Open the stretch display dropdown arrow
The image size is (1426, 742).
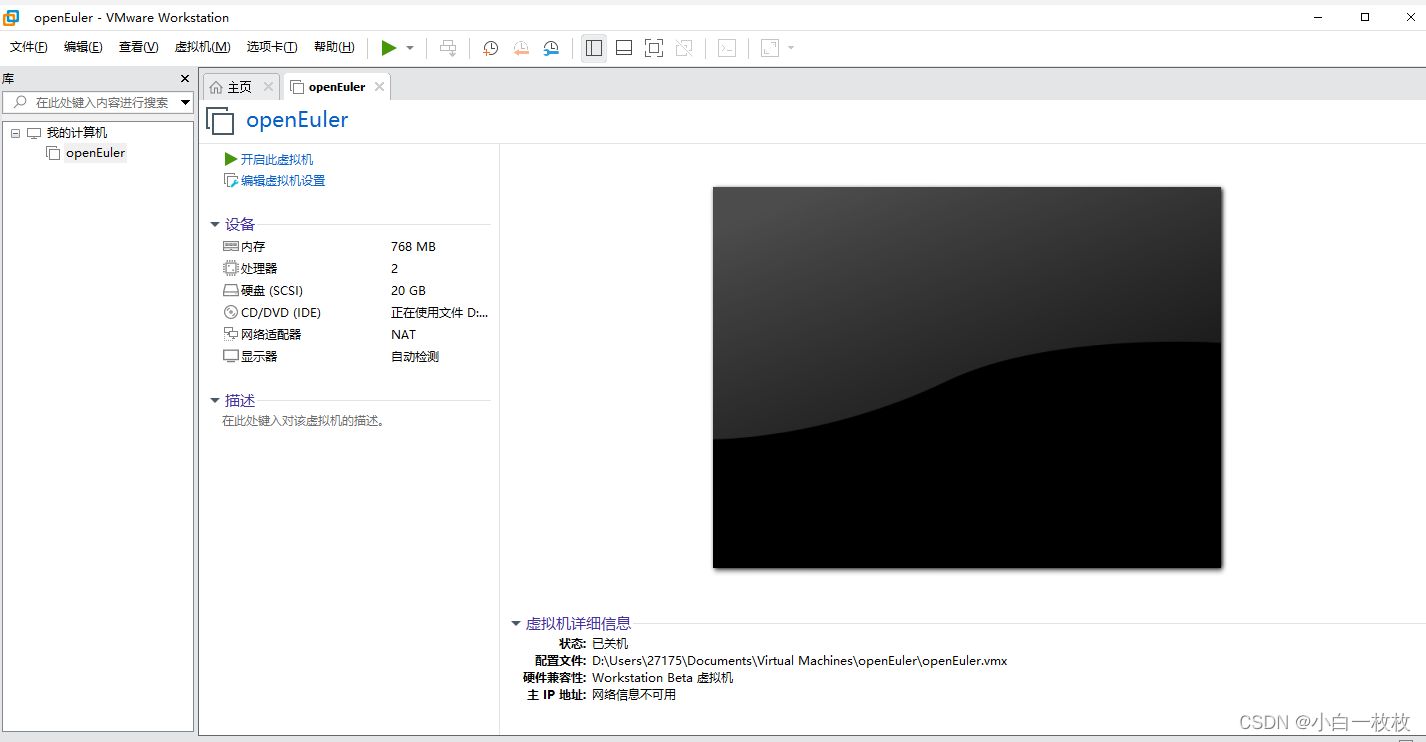click(x=791, y=48)
